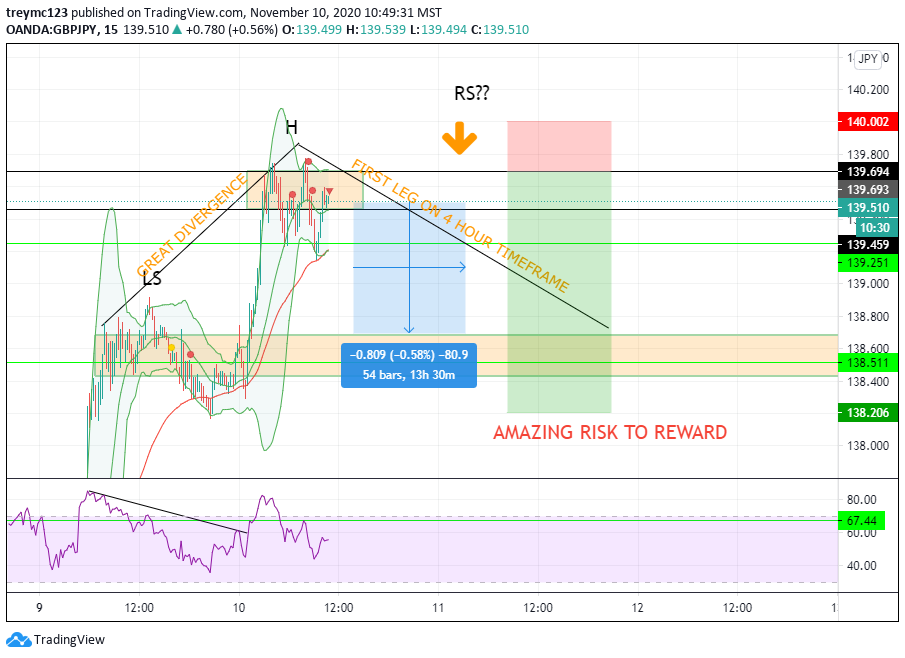
Task: Click the yellow dot marker on candles
Action: coord(171,347)
